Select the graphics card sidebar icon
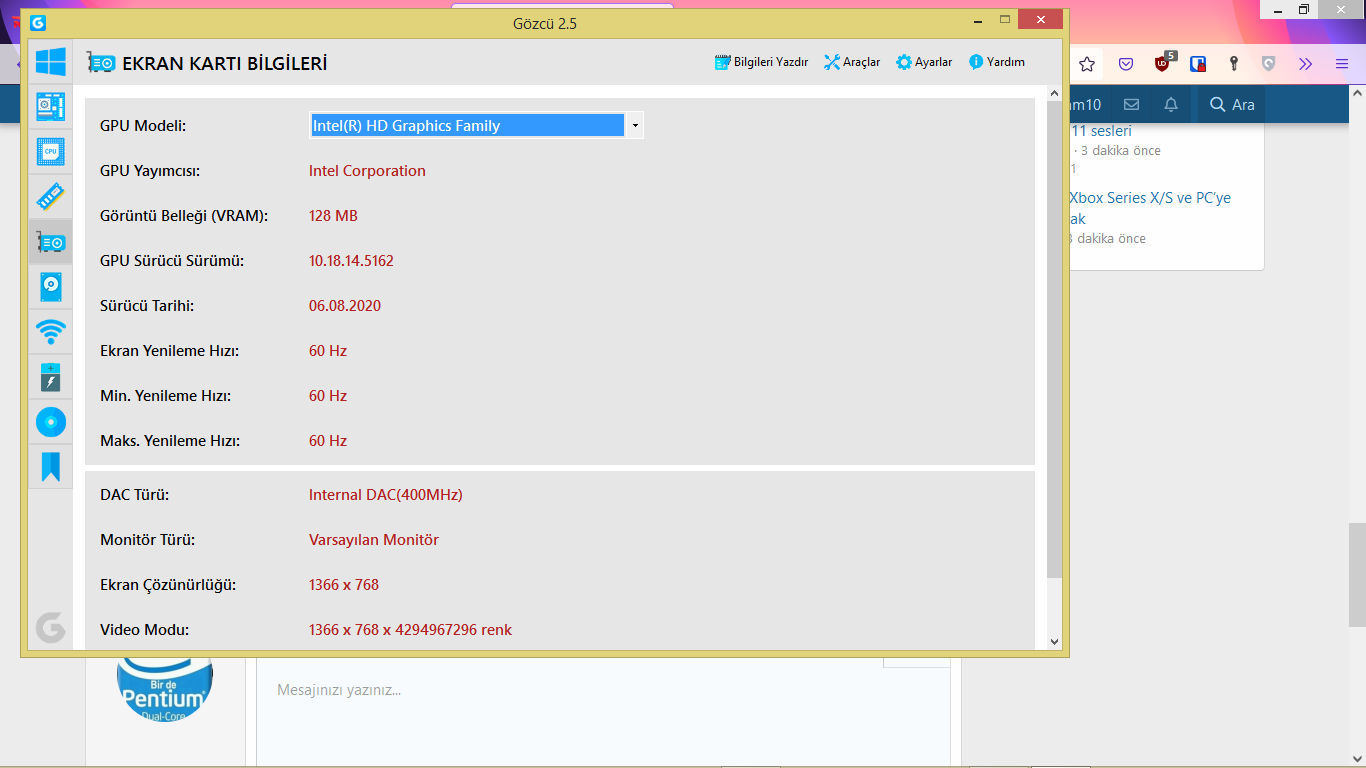This screenshot has height=768, width=1366. [50, 242]
